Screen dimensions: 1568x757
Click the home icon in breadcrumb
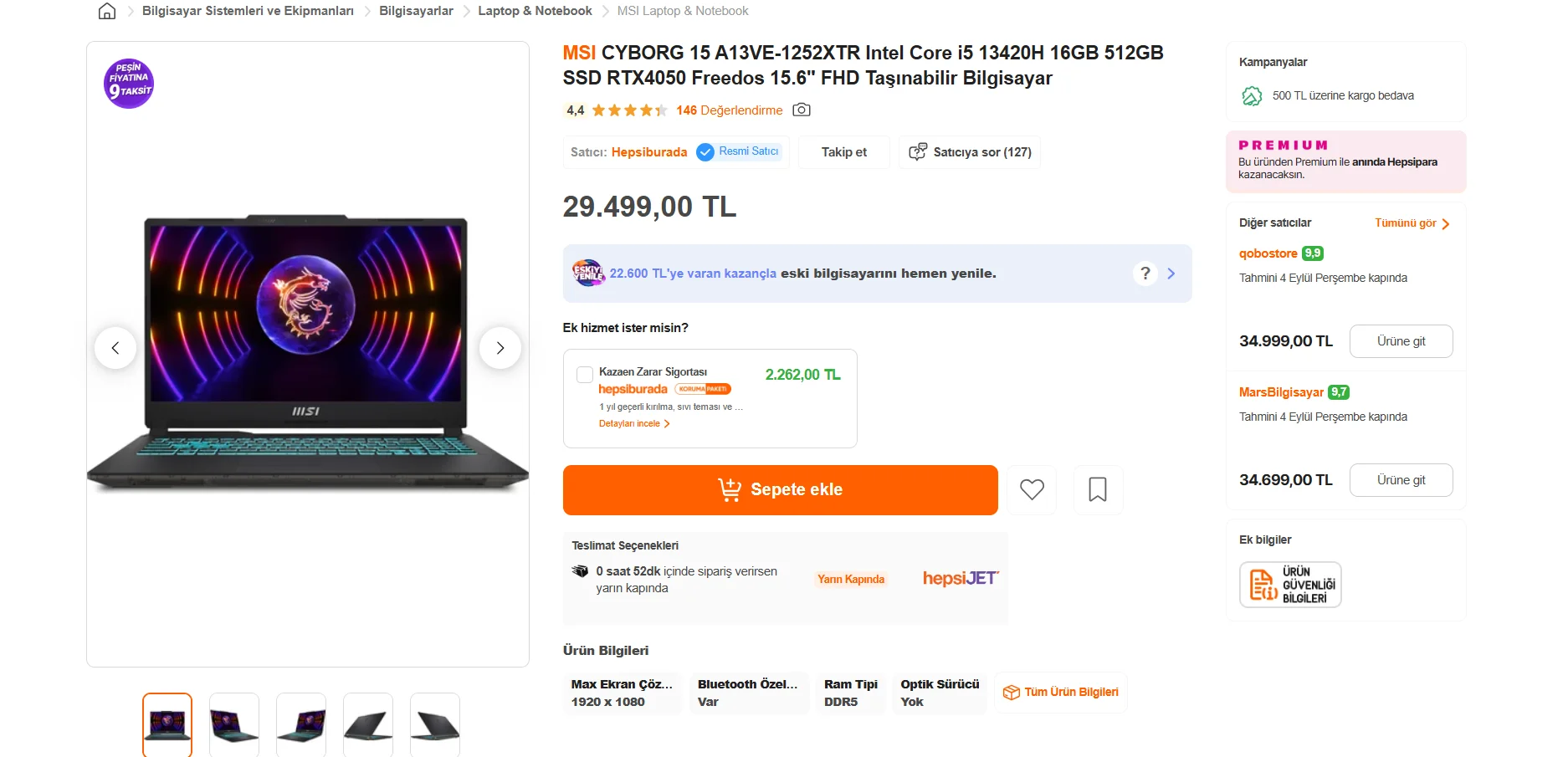[x=107, y=11]
